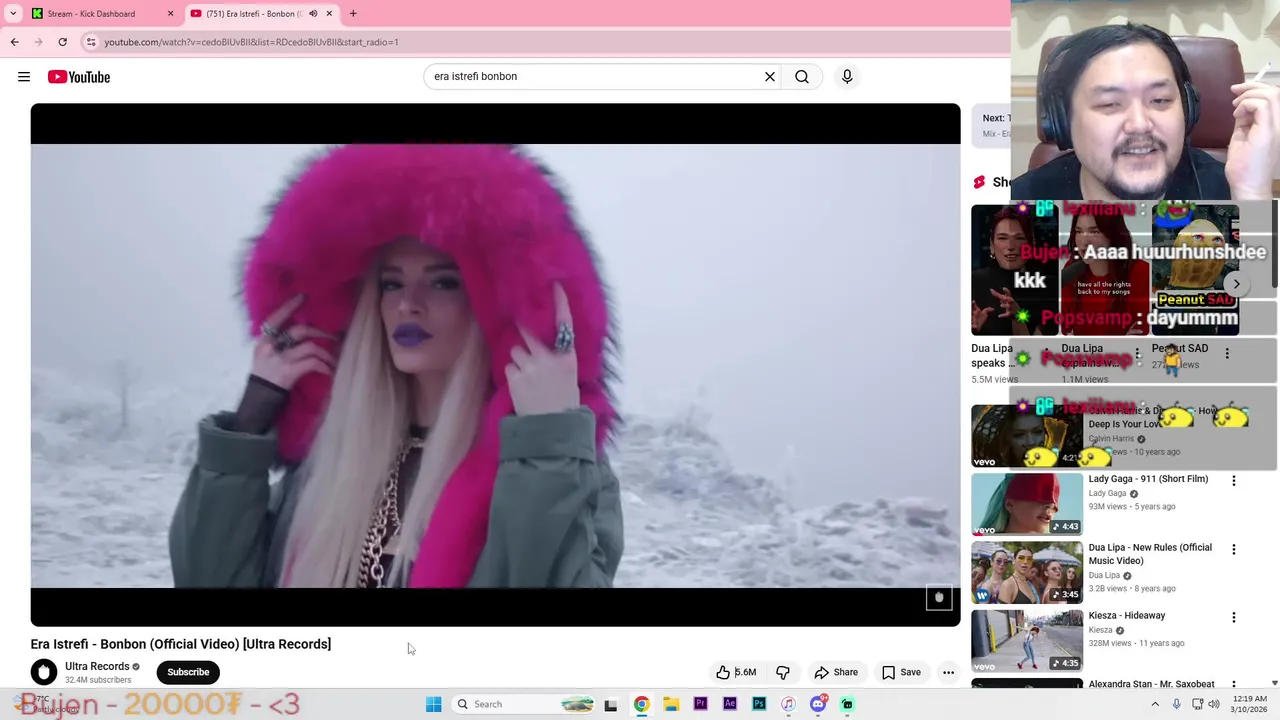Mute the YouTube tab audio
The height and width of the screenshot is (720, 1280).
point(313,14)
